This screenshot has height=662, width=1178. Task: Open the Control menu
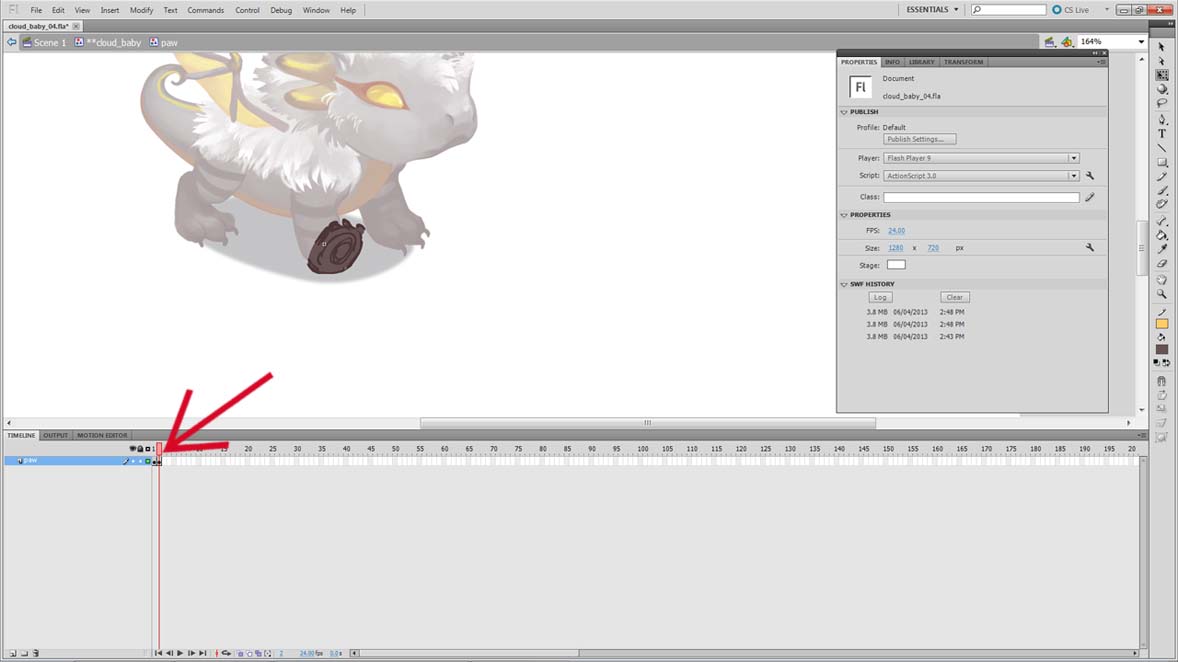[x=247, y=11]
